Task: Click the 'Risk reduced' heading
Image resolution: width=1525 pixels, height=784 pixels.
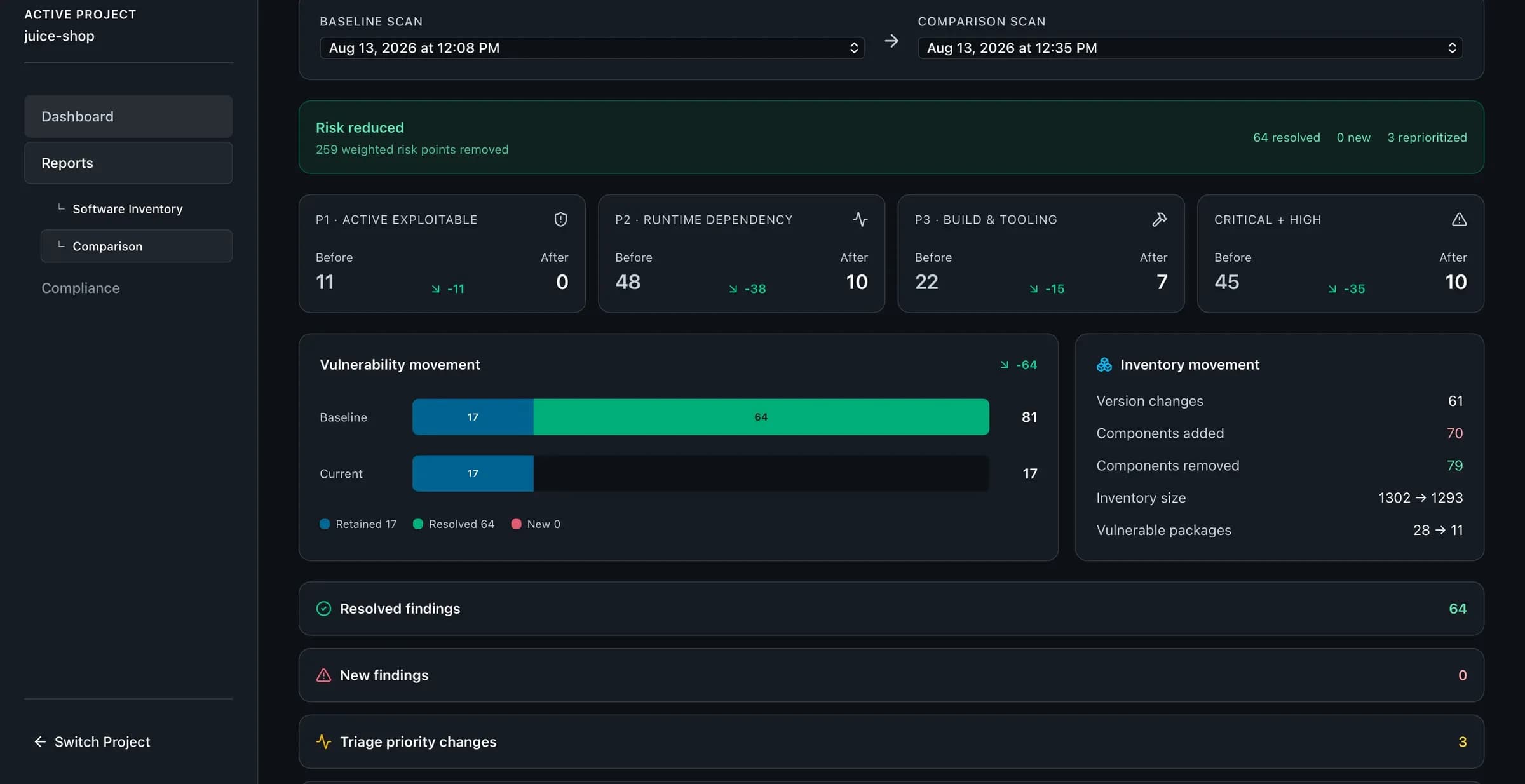Action: [x=360, y=128]
